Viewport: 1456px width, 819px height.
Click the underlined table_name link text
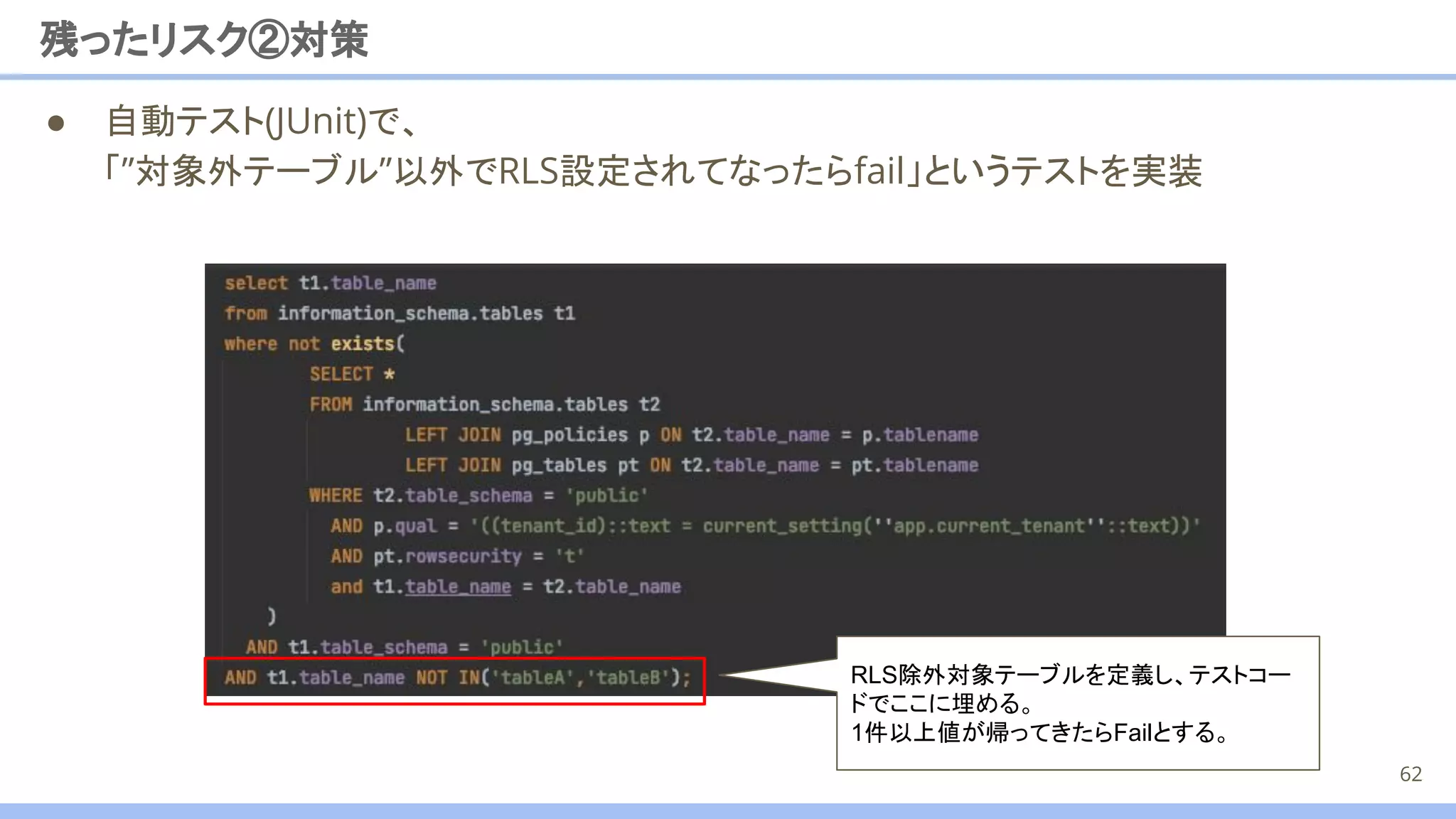[x=458, y=587]
